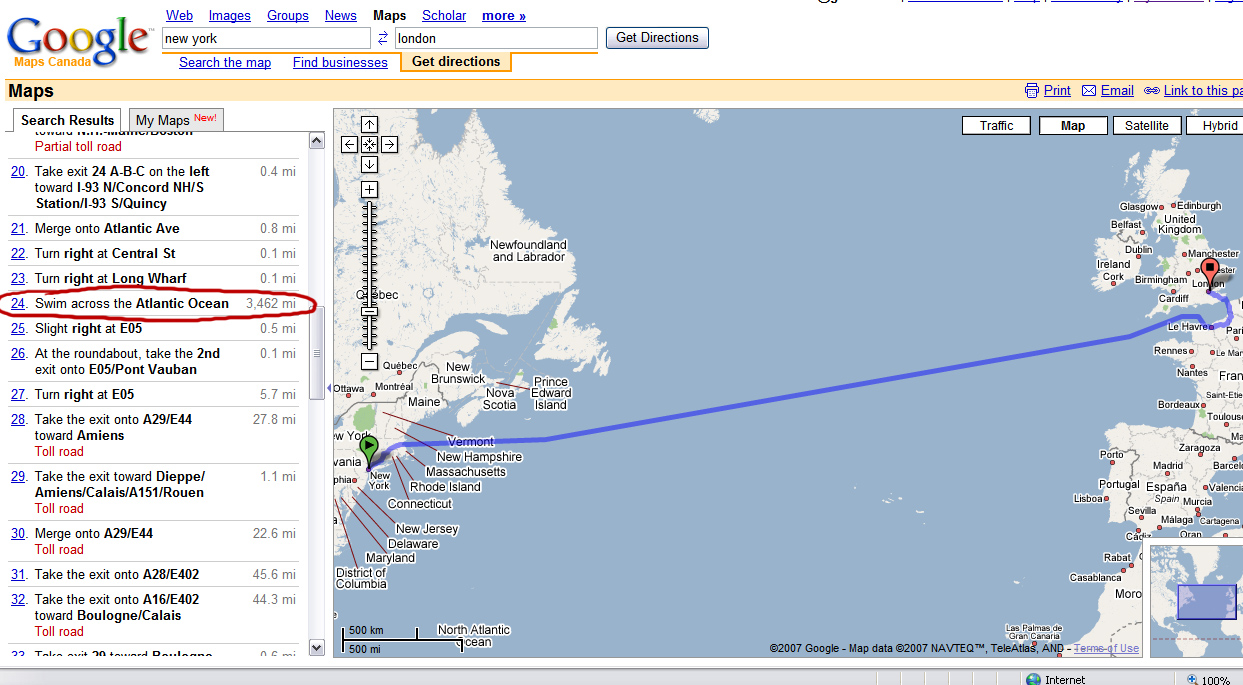Click the chain link icon

coord(1152,91)
